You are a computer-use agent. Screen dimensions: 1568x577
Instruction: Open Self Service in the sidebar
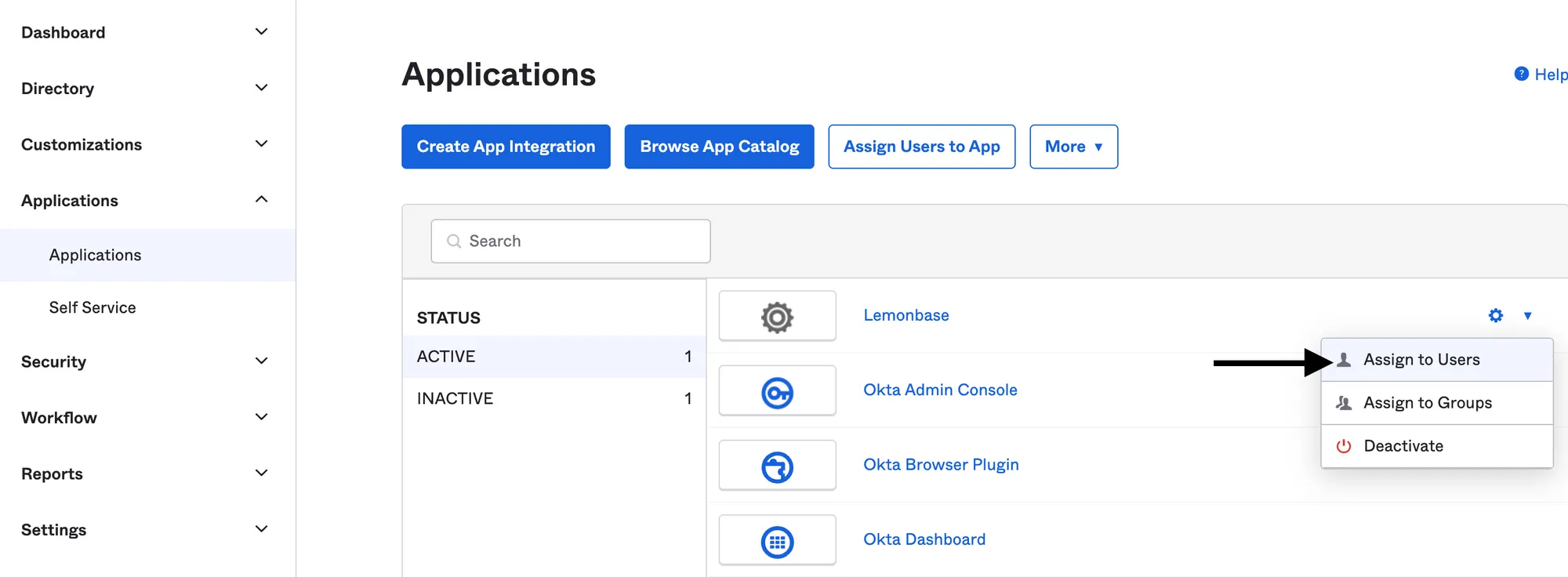click(x=147, y=307)
